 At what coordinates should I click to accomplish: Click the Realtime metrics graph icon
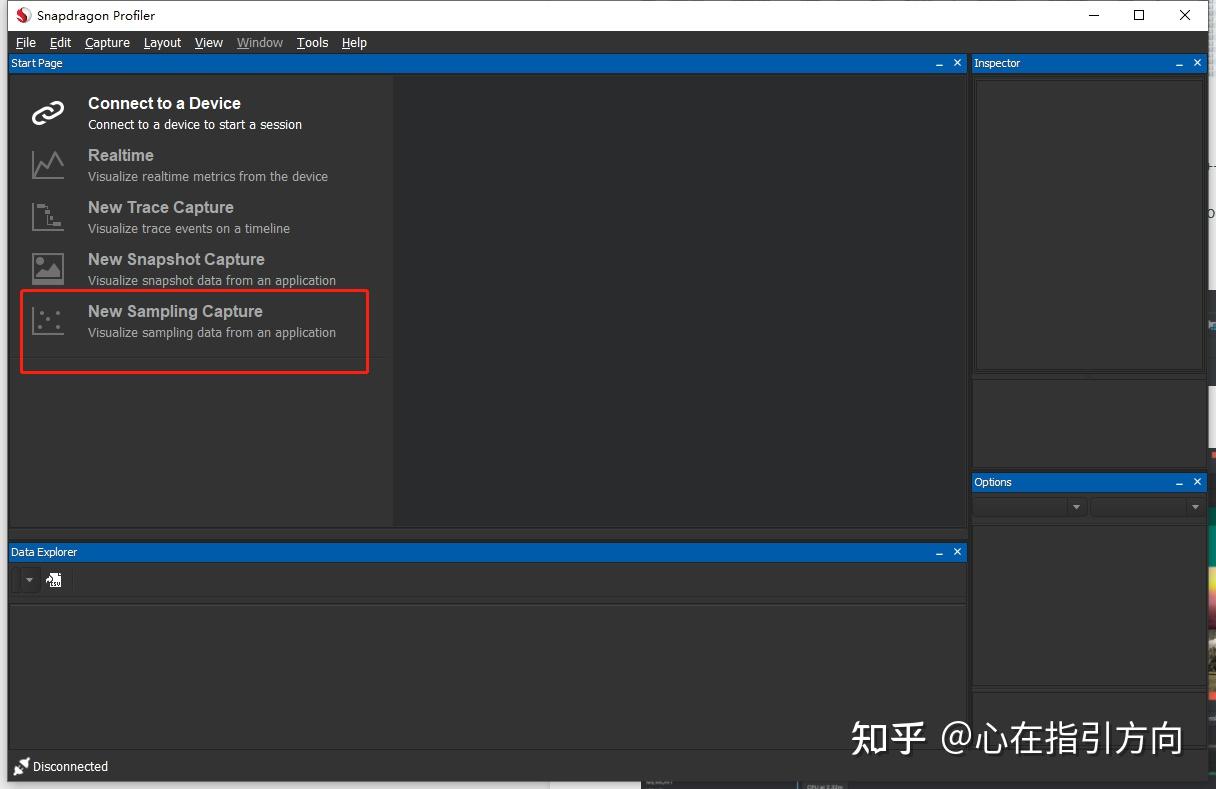click(x=47, y=164)
